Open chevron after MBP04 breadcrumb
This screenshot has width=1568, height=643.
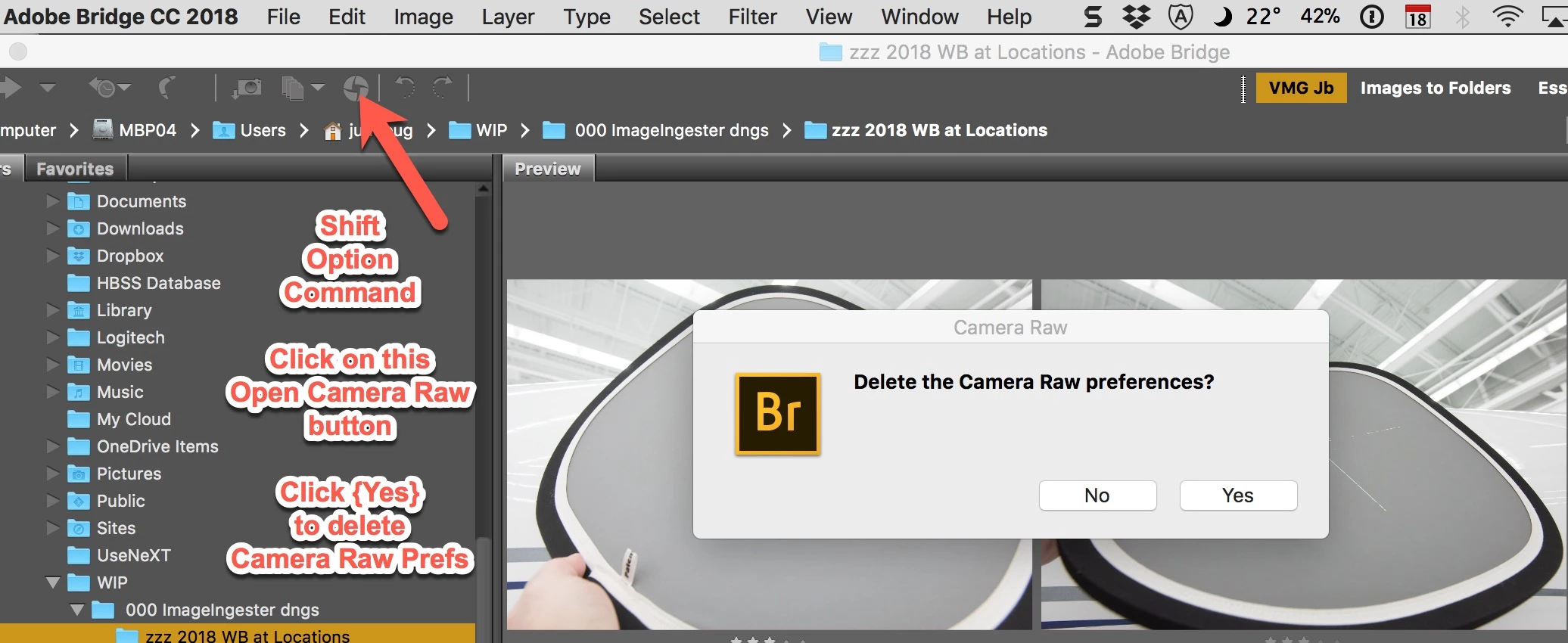click(x=194, y=130)
